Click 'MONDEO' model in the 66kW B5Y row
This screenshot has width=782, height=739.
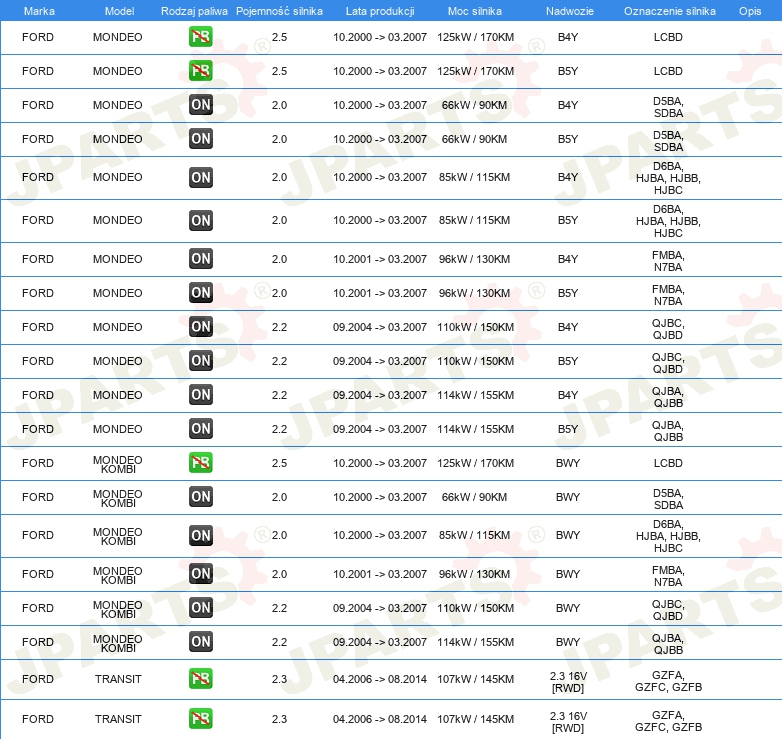(118, 139)
